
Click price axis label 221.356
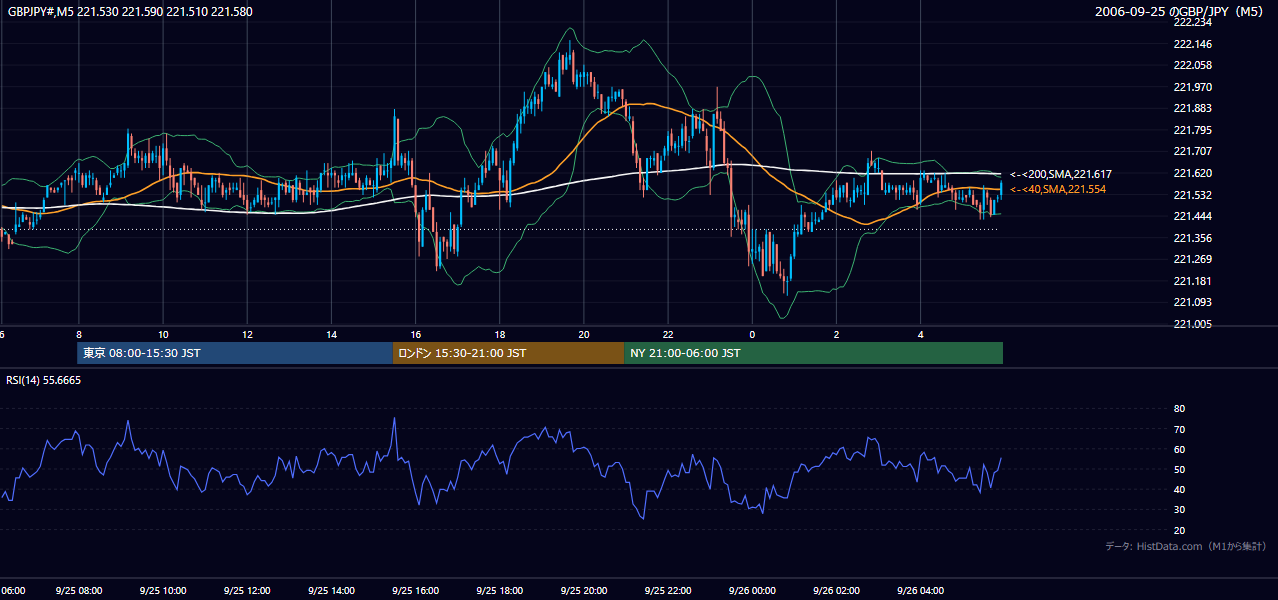1194,238
